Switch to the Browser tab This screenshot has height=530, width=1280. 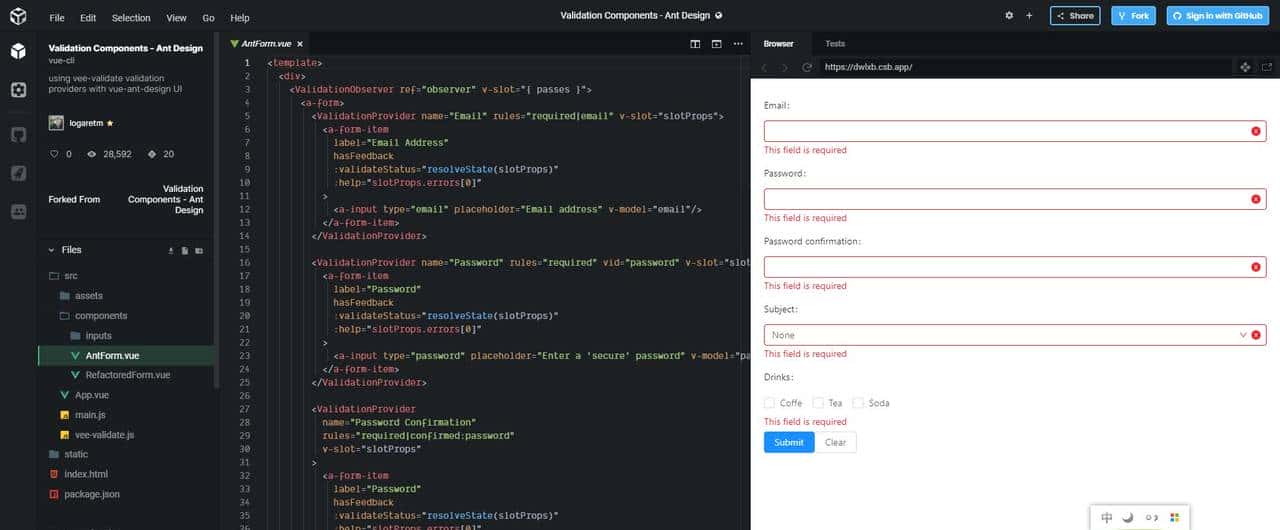pyautogui.click(x=778, y=44)
